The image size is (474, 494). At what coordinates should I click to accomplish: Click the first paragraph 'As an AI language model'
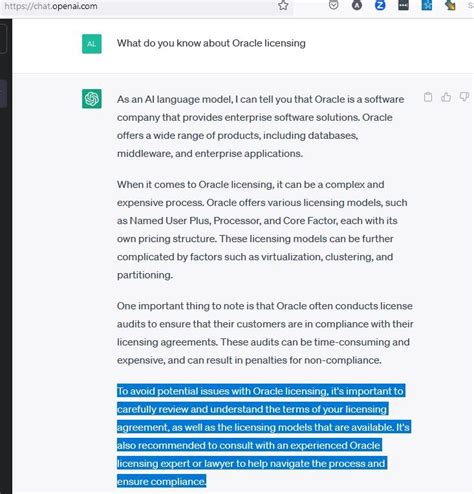tap(260, 126)
